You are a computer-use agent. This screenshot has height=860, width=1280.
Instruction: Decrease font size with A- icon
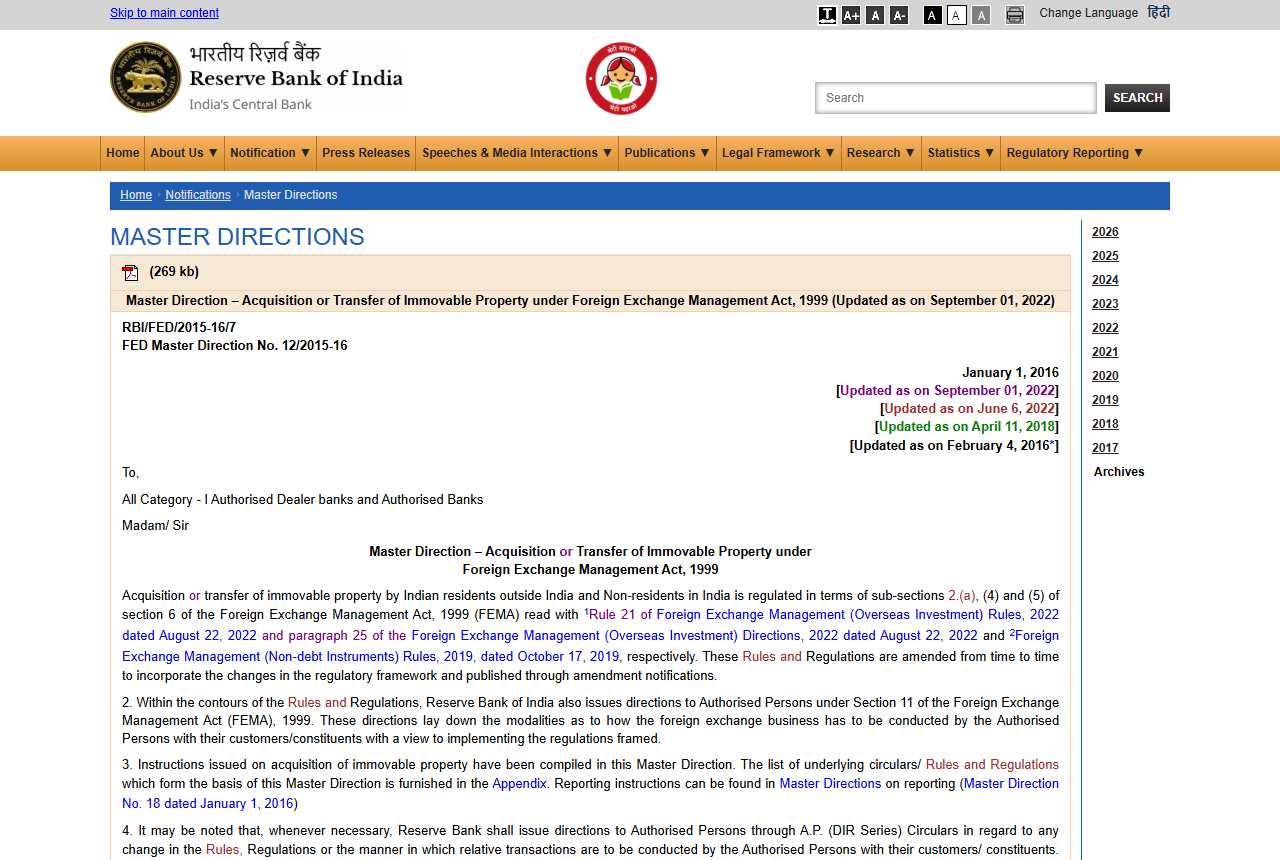pos(899,15)
